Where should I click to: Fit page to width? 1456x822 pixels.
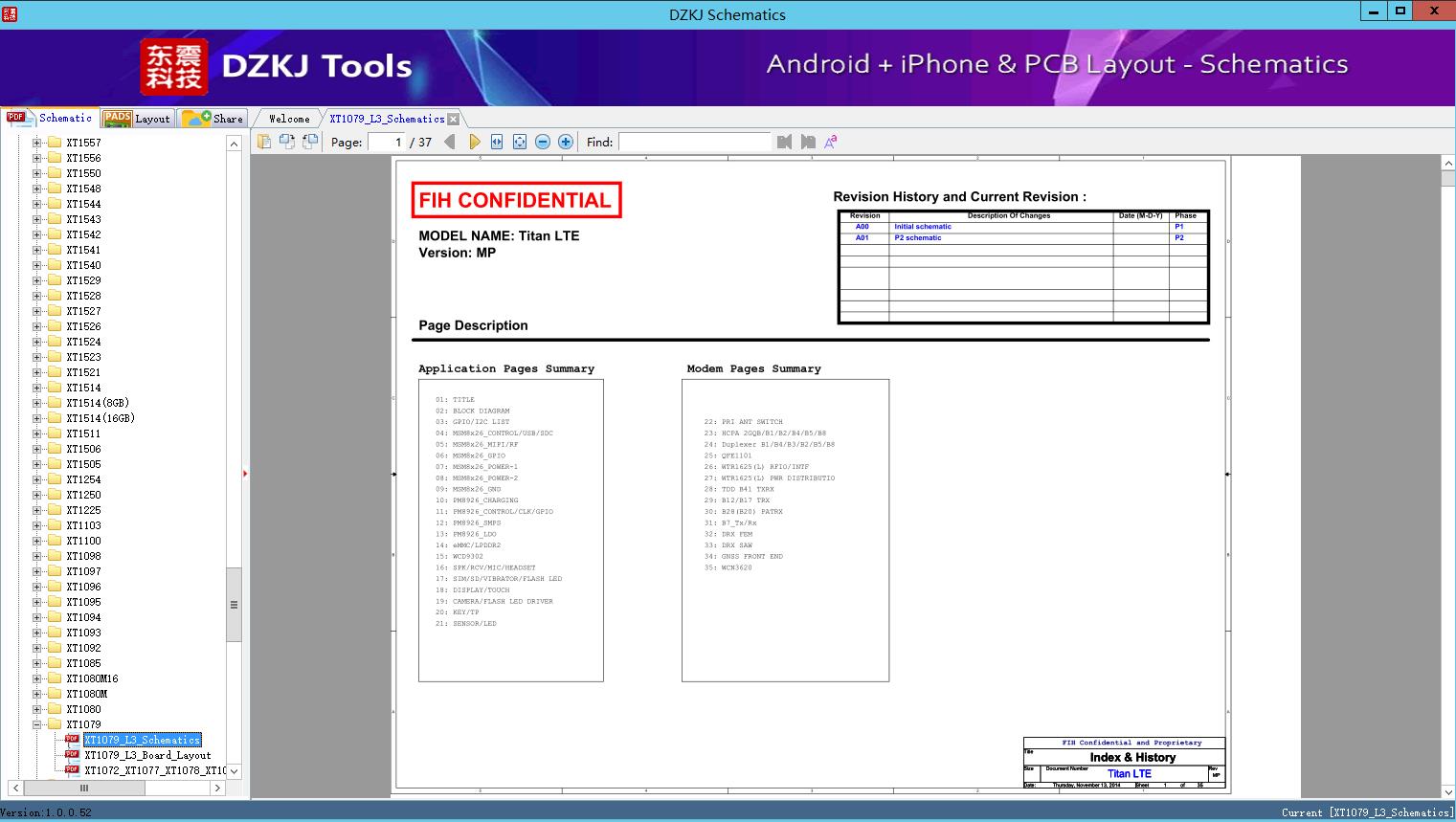(497, 142)
